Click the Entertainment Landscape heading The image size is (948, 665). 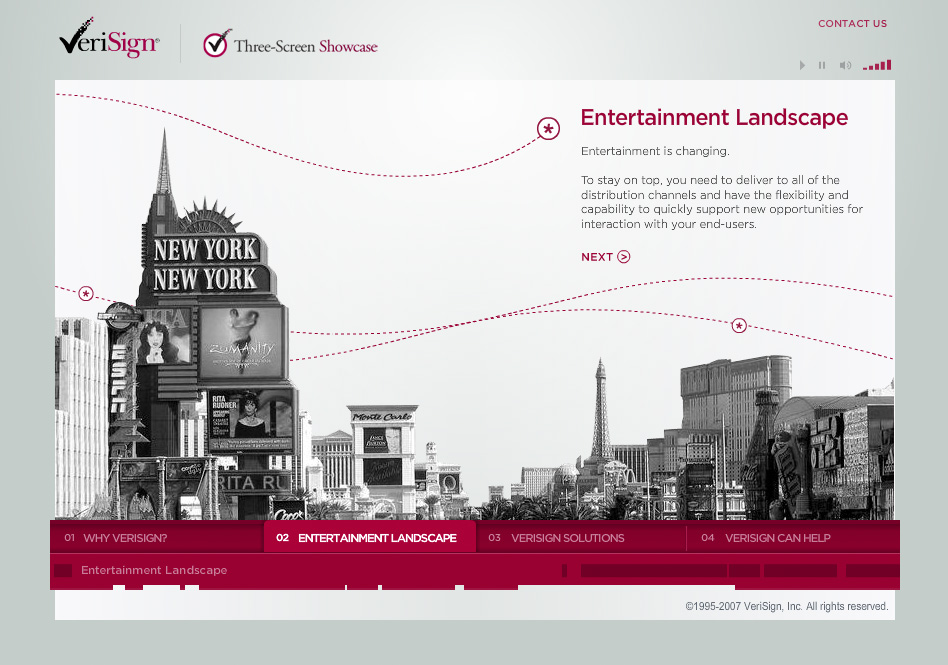(x=714, y=117)
